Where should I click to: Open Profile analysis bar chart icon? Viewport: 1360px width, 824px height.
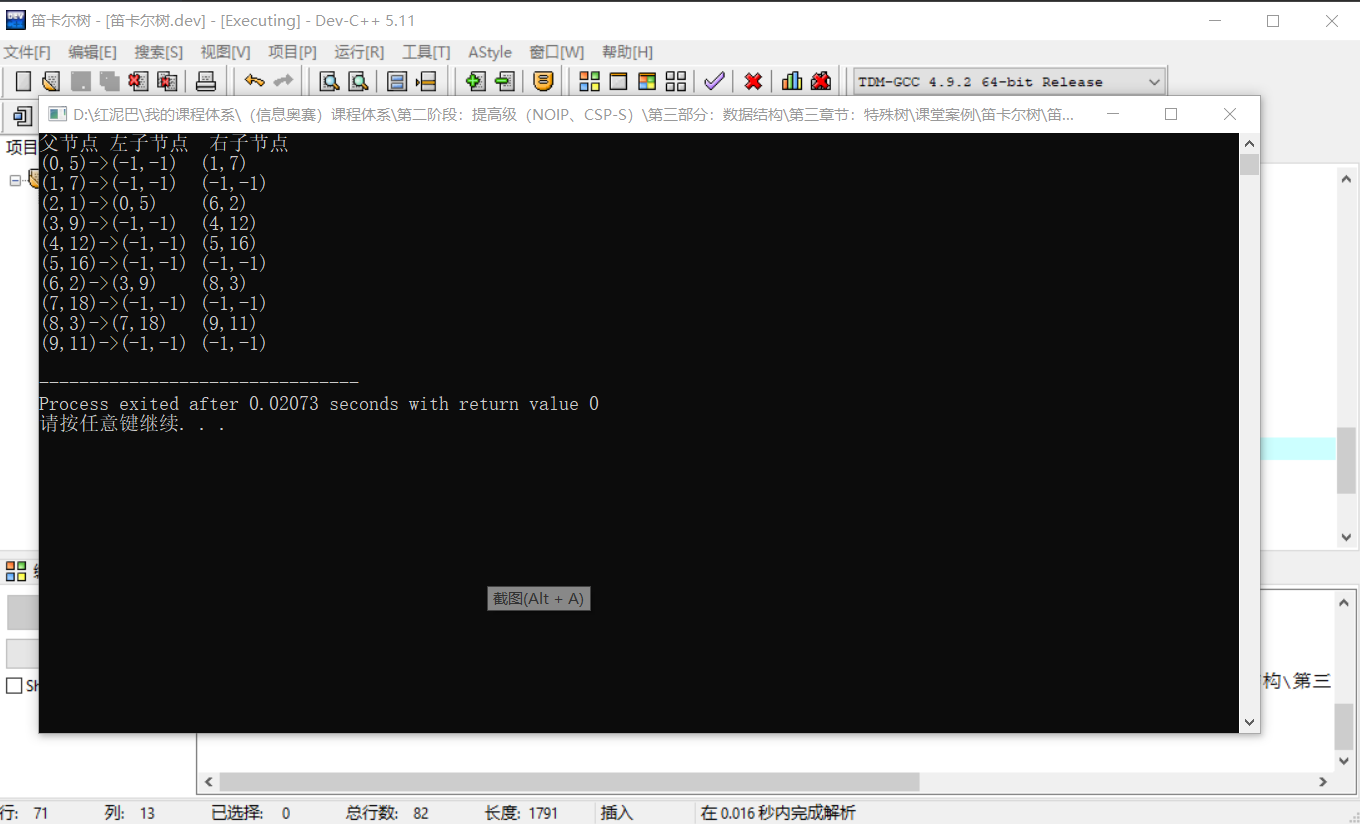coord(792,82)
